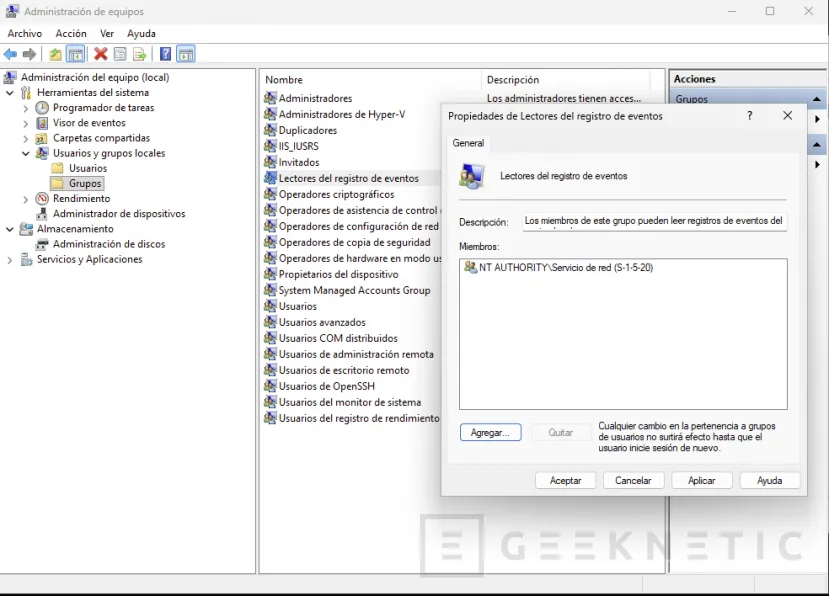Toggle the Action pane toolbar icon
829x596 pixels.
point(186,54)
